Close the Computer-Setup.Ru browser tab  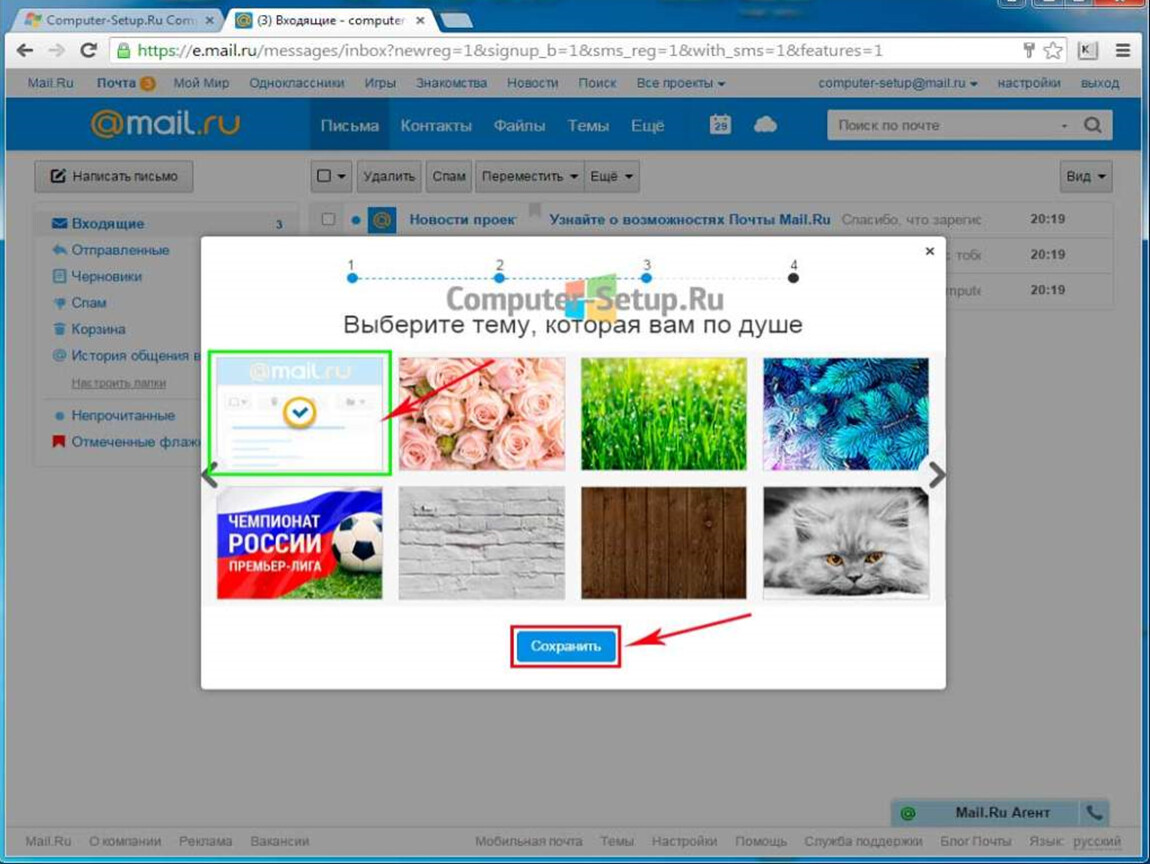(x=209, y=21)
